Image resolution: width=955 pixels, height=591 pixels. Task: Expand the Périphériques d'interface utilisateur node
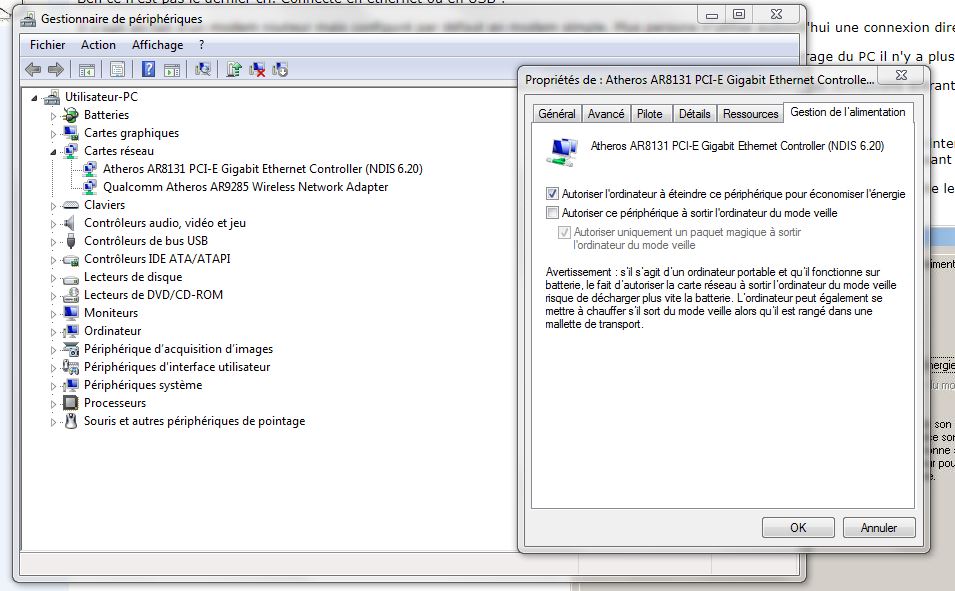tap(53, 368)
